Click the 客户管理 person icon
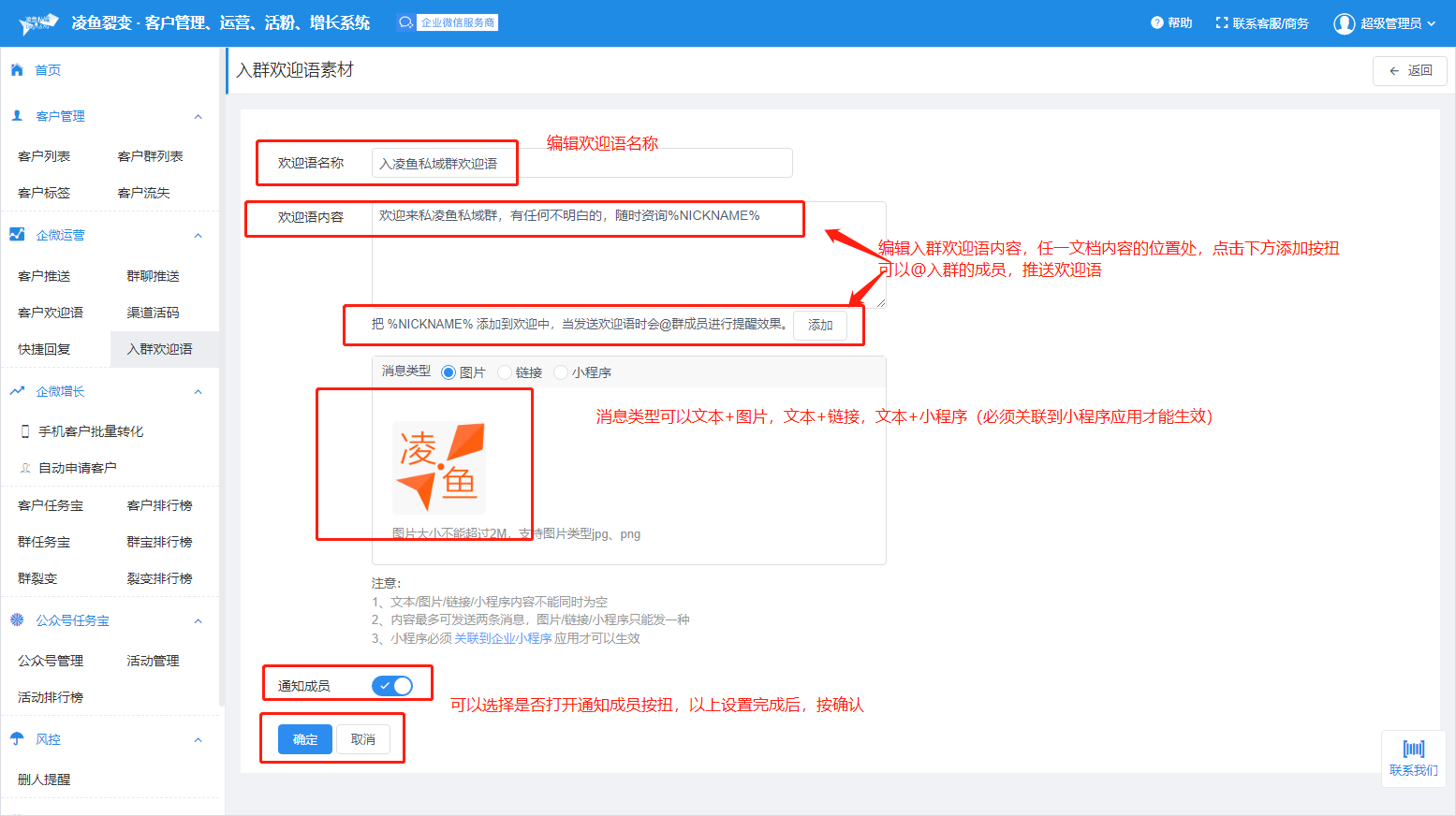 click(17, 116)
